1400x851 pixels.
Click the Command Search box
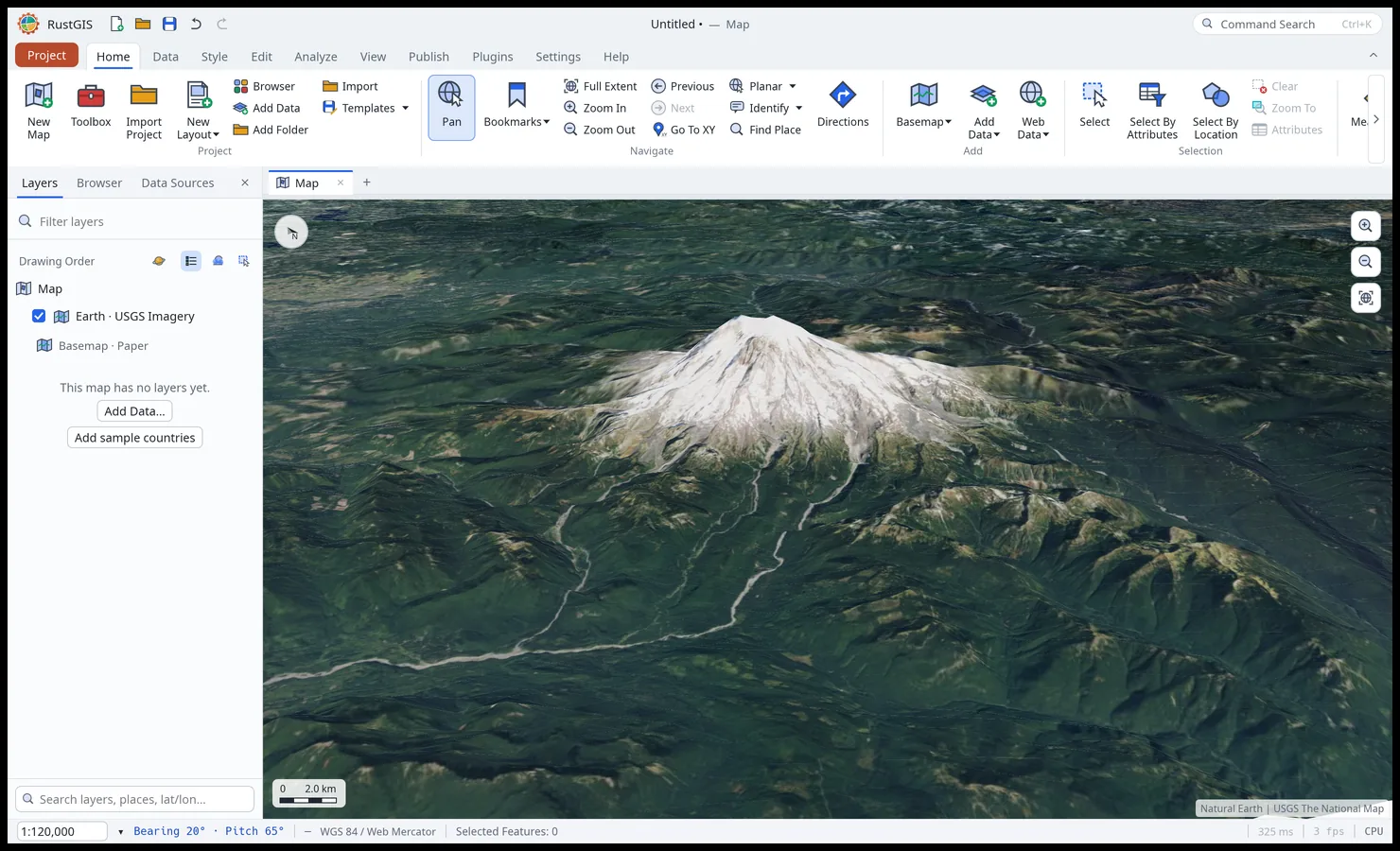coord(1288,24)
